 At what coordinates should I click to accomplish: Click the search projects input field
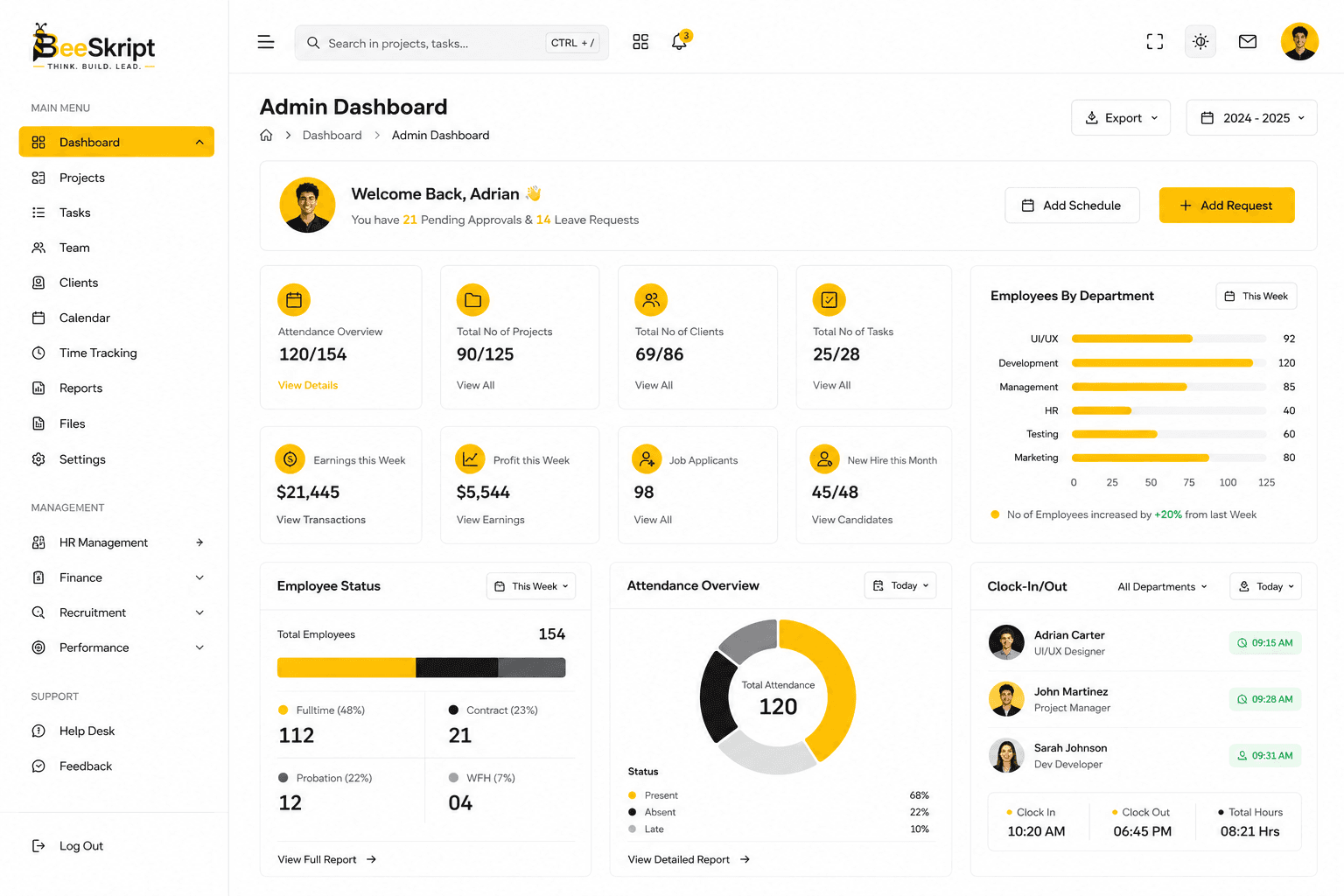pos(451,43)
